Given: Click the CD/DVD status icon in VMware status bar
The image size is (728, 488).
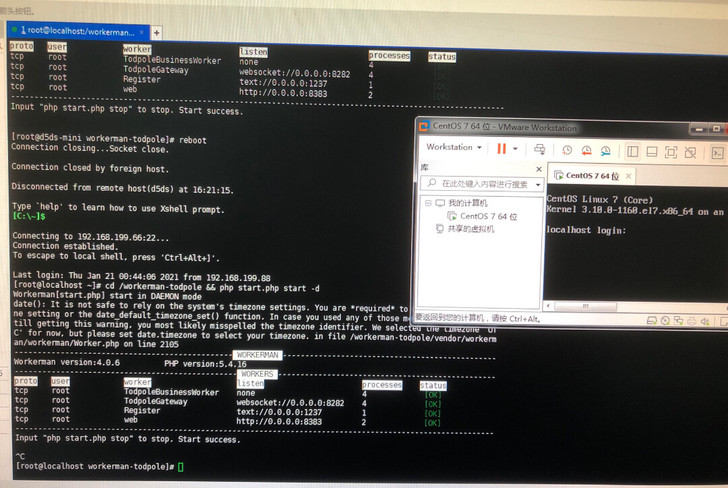Looking at the screenshot, I should pyautogui.click(x=665, y=320).
